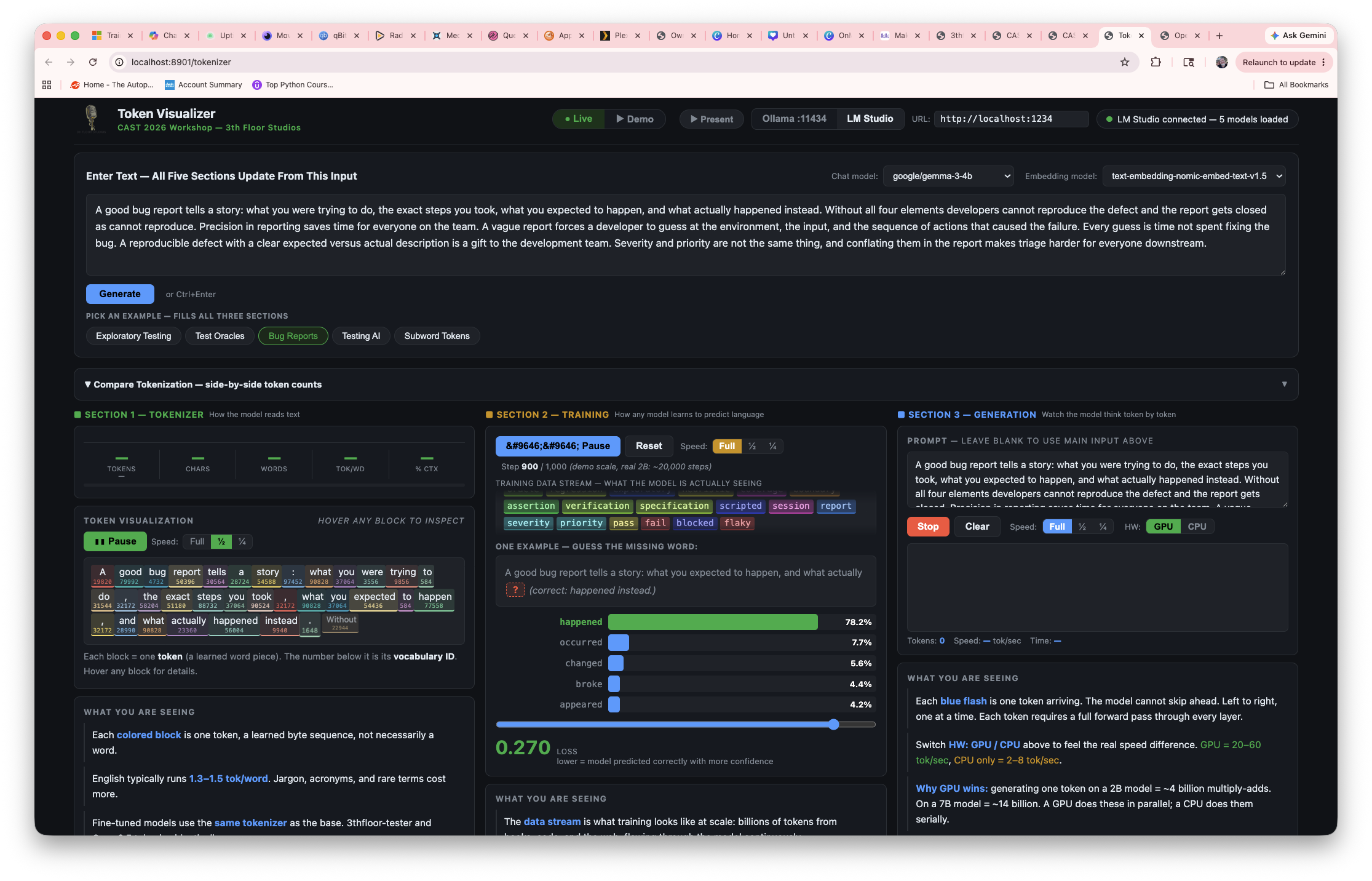
Task: Open Top Python Cours... bookmark
Action: [x=293, y=85]
